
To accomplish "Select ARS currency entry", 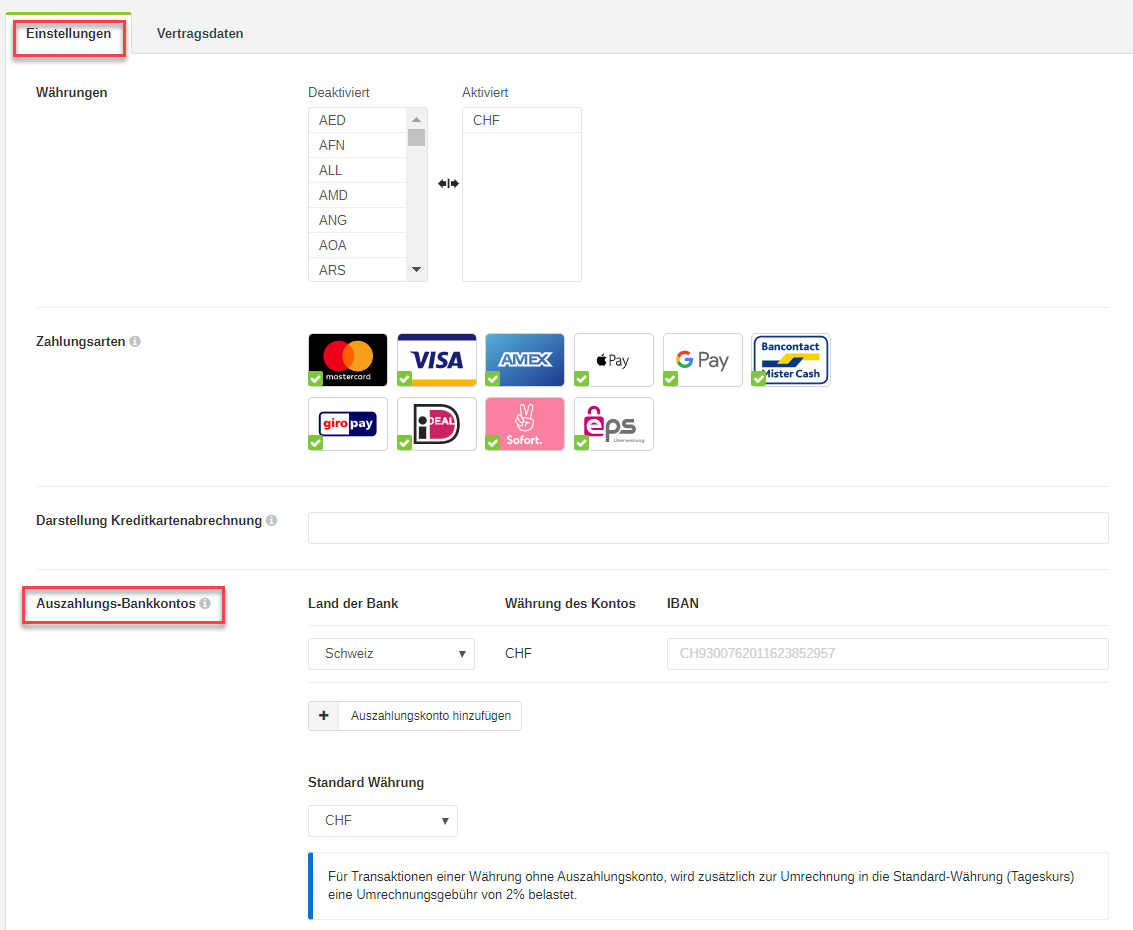I will [357, 270].
